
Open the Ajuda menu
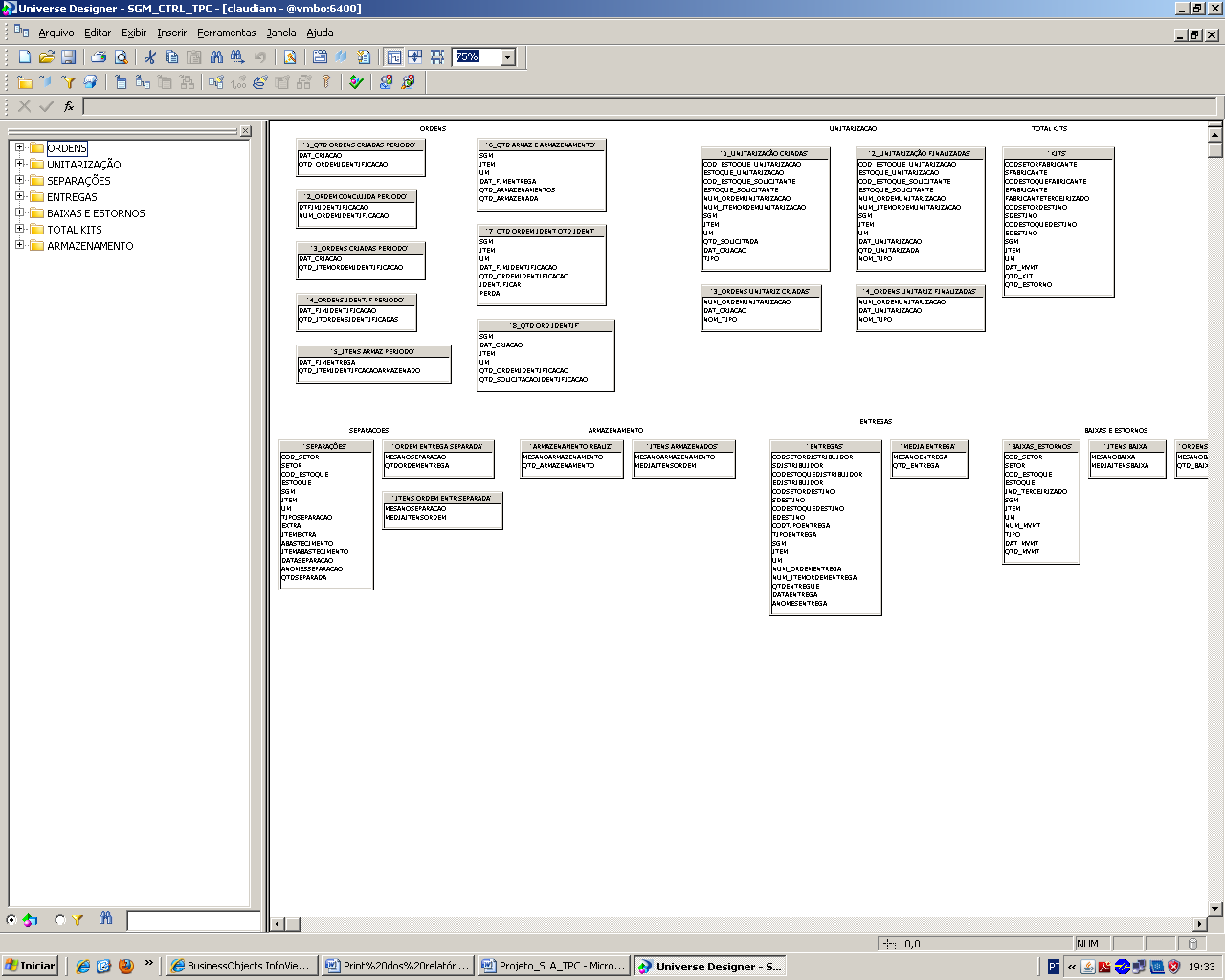tap(320, 33)
